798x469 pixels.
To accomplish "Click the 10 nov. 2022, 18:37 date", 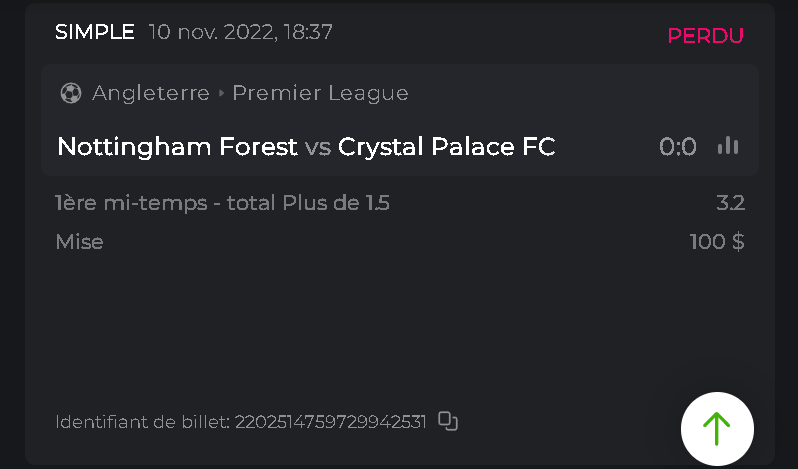I will tap(240, 32).
